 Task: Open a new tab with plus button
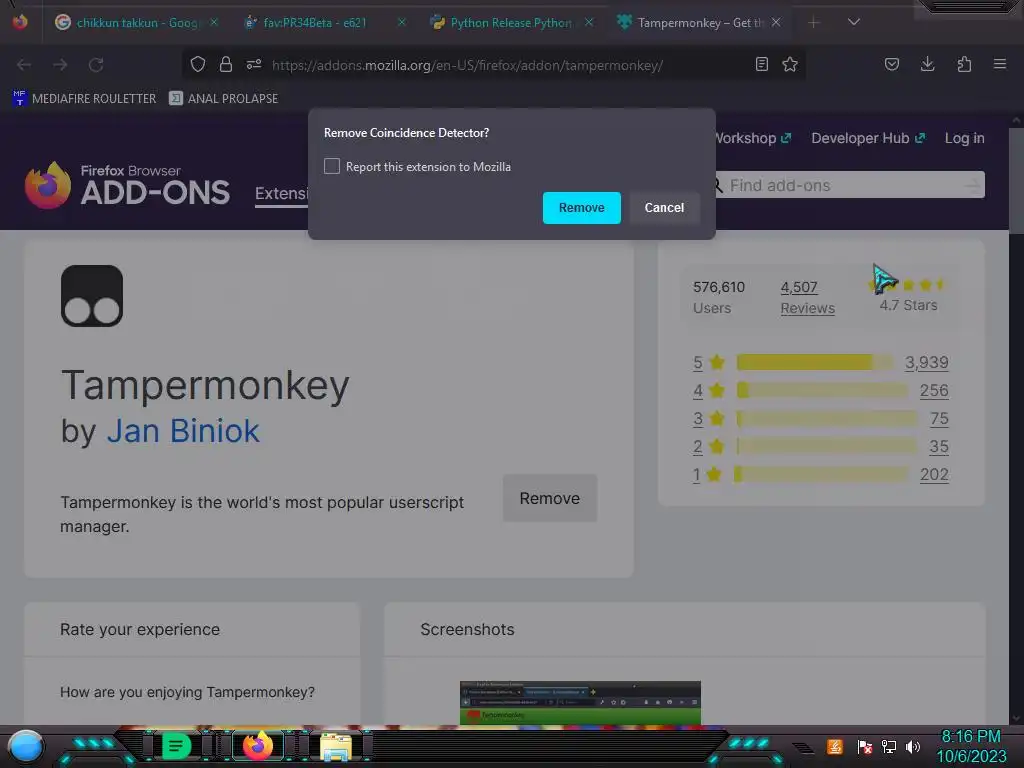coord(813,23)
